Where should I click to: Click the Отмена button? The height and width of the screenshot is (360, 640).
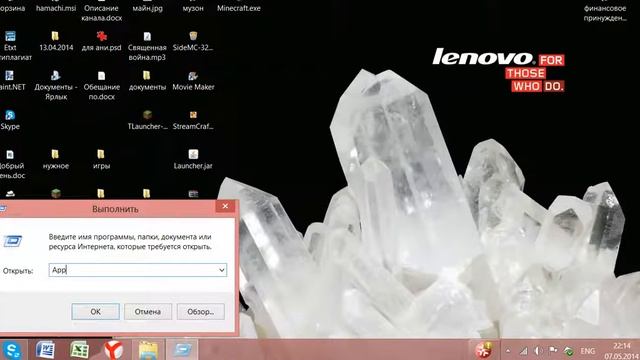[148, 311]
